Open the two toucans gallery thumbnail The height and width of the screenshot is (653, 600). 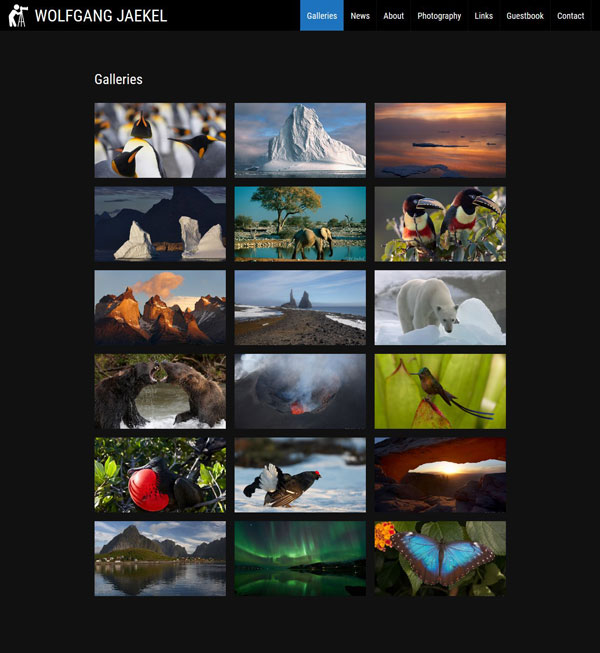pos(440,224)
